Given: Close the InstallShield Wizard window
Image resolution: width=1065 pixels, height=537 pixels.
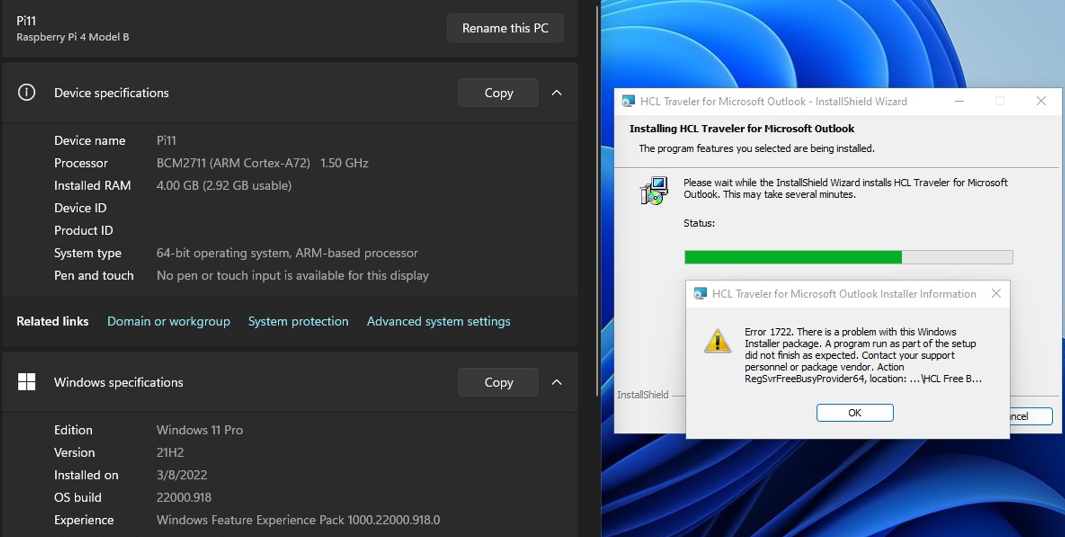Looking at the screenshot, I should click(1041, 101).
